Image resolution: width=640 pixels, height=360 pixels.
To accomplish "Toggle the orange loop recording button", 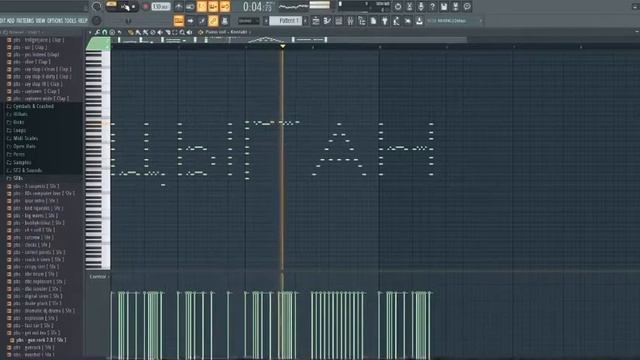I will [x=225, y=7].
